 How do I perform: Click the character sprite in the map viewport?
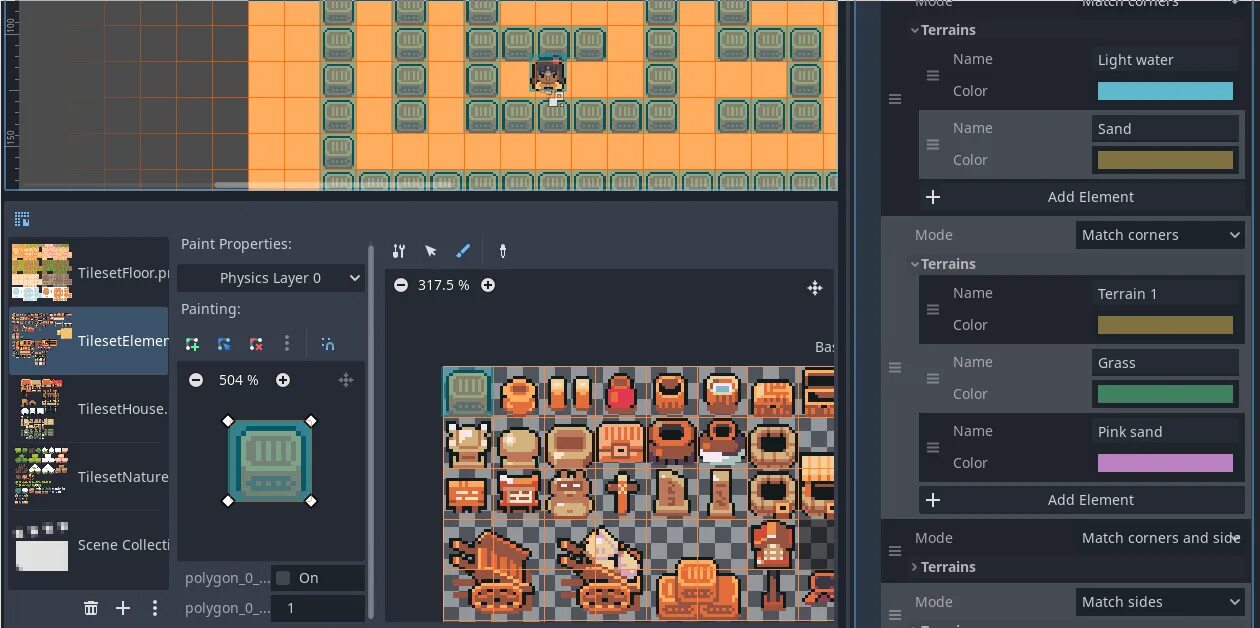547,75
